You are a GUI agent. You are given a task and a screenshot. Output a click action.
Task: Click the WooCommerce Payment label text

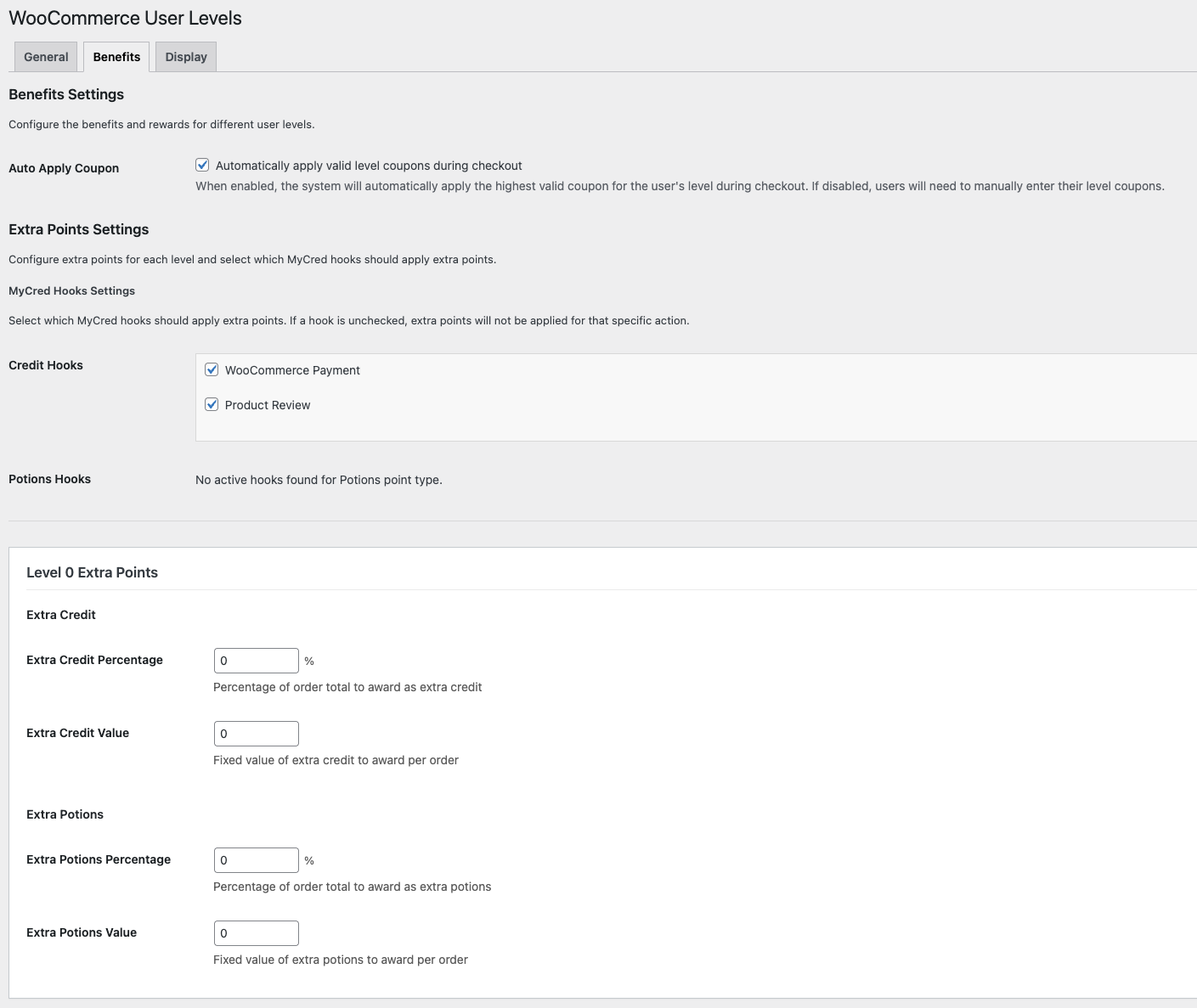tap(292, 370)
